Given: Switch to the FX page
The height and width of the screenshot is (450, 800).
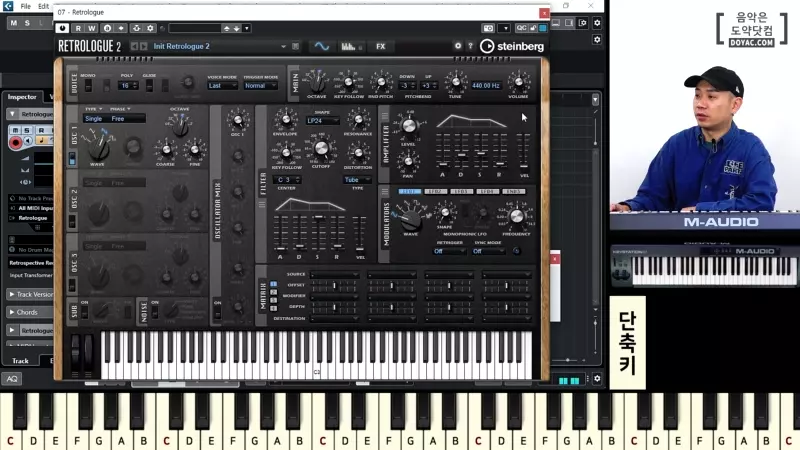Looking at the screenshot, I should coord(381,46).
